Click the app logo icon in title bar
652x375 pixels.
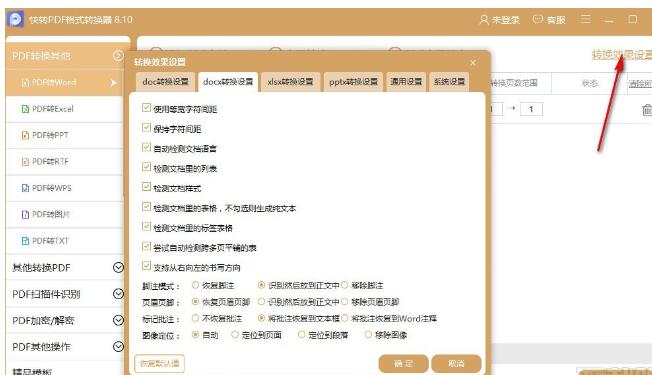(x=16, y=19)
